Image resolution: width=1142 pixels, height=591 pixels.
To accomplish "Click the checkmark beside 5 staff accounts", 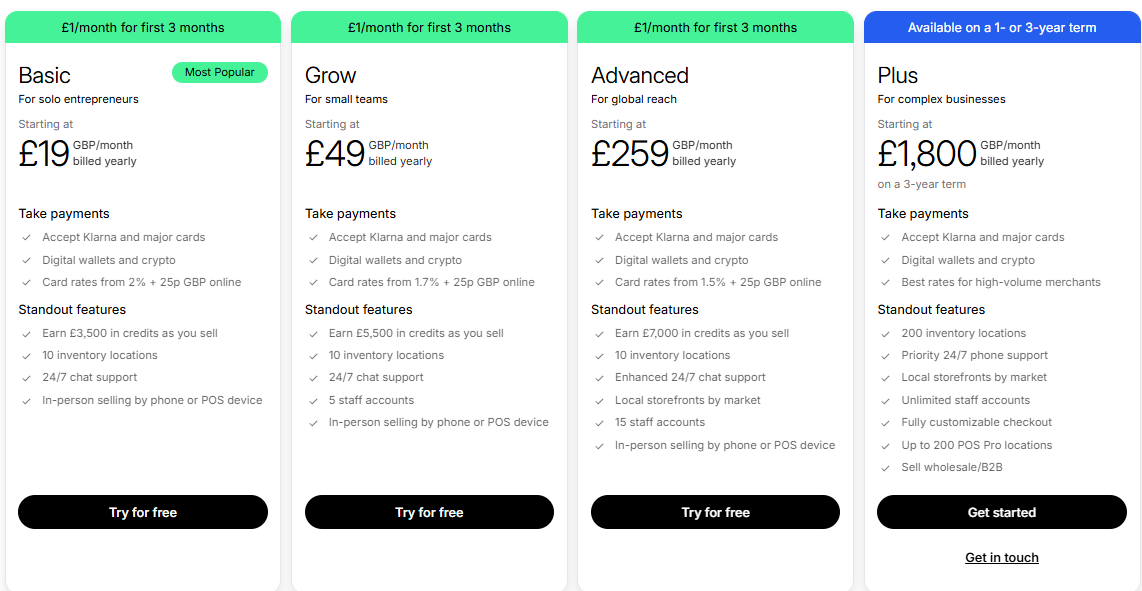I will point(312,401).
